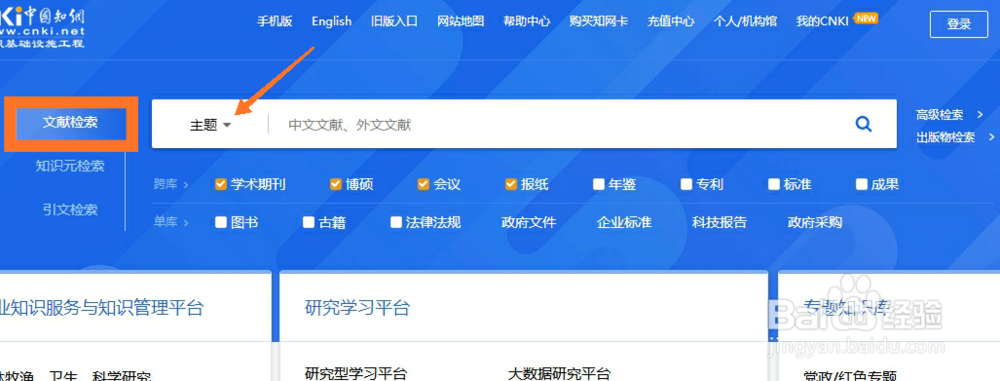The image size is (1000, 381).
Task: Open the 科技报告 link
Action: tap(719, 222)
